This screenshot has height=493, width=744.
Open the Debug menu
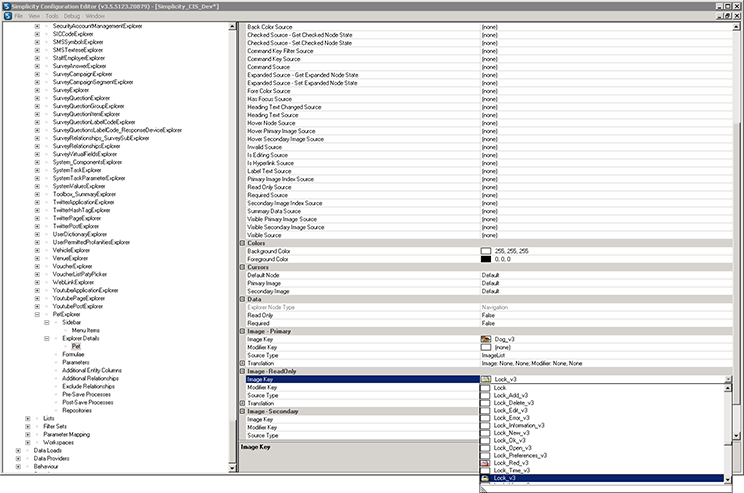72,17
